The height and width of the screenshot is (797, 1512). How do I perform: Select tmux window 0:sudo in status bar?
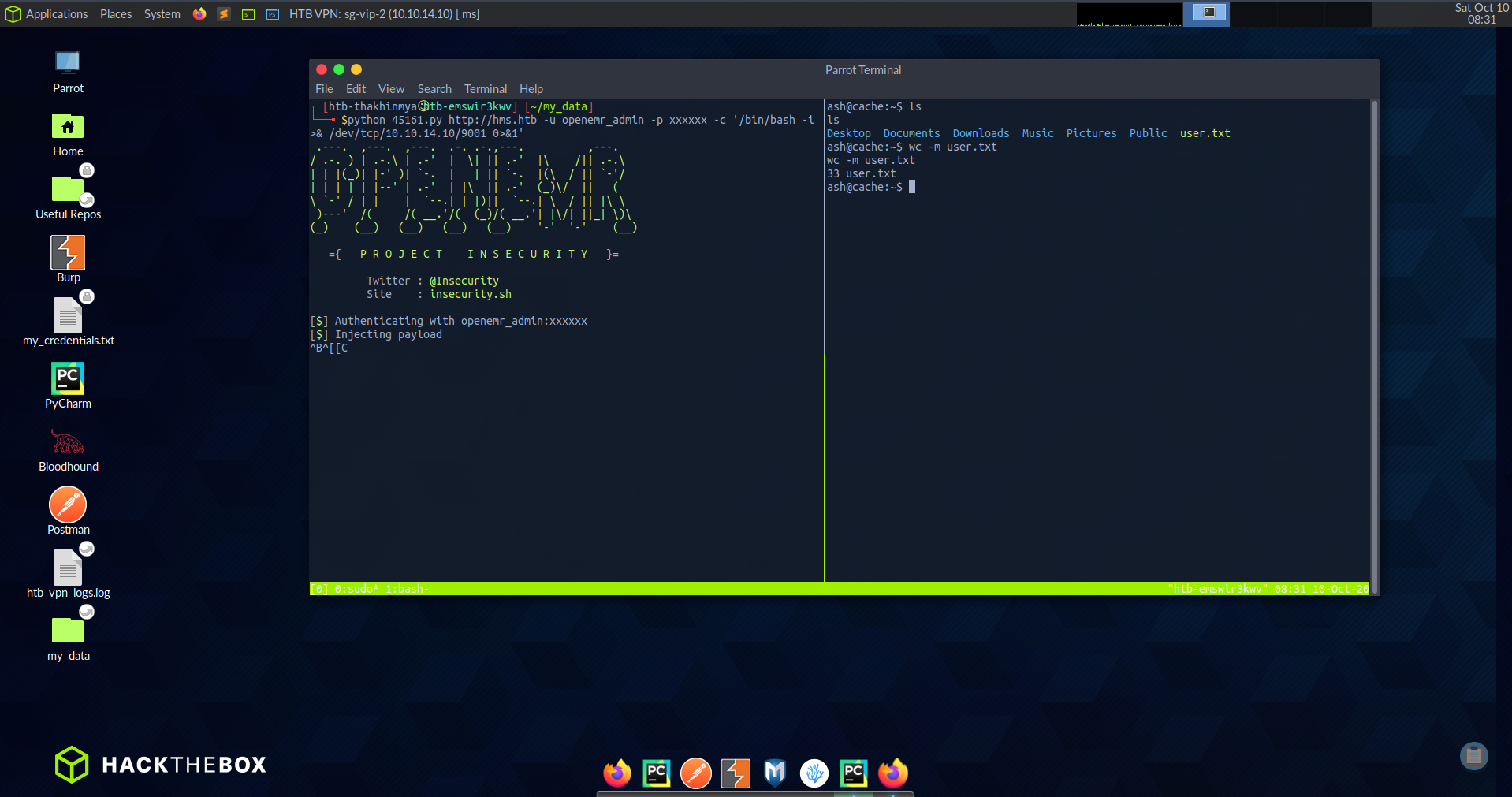356,589
